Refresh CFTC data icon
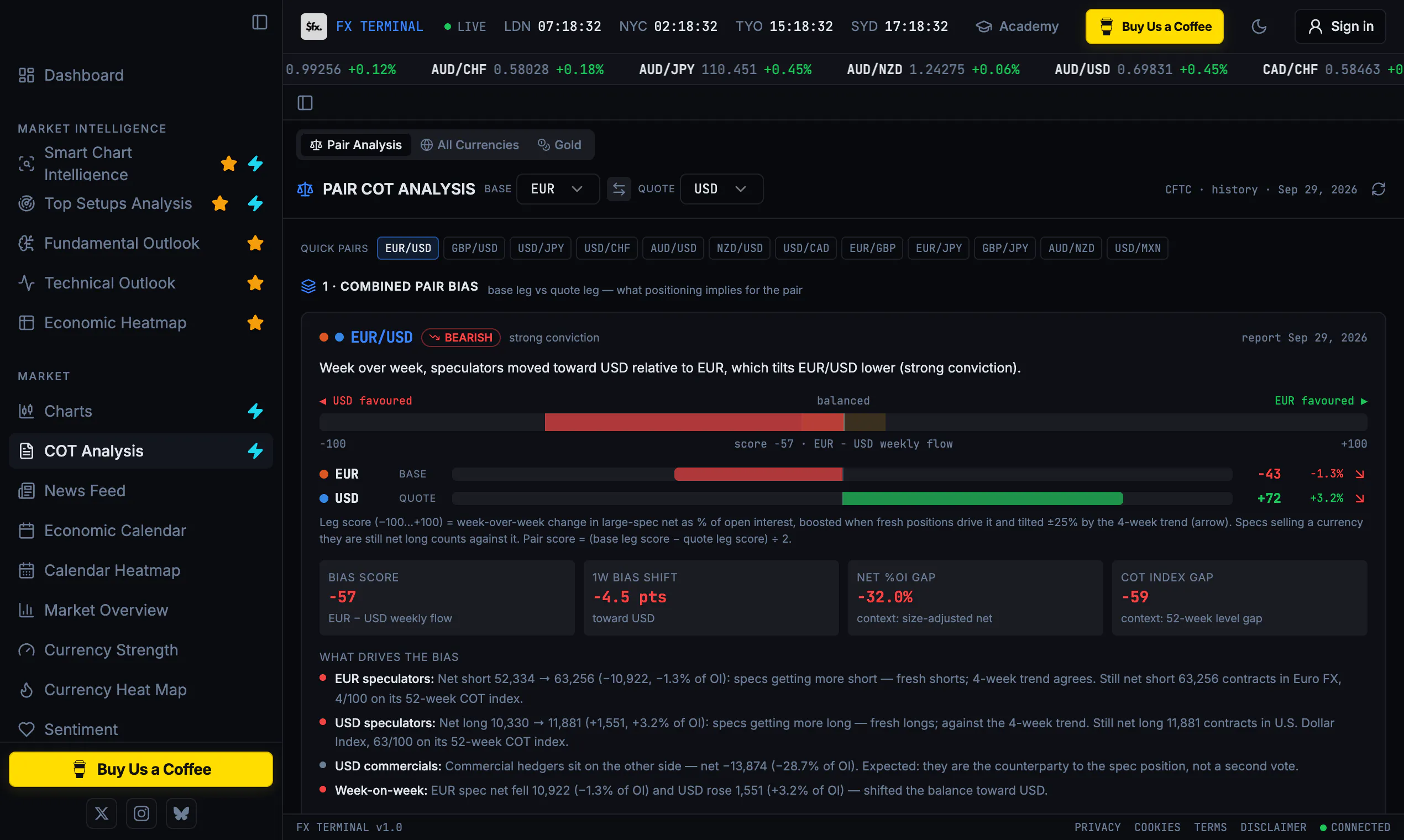 coord(1379,189)
